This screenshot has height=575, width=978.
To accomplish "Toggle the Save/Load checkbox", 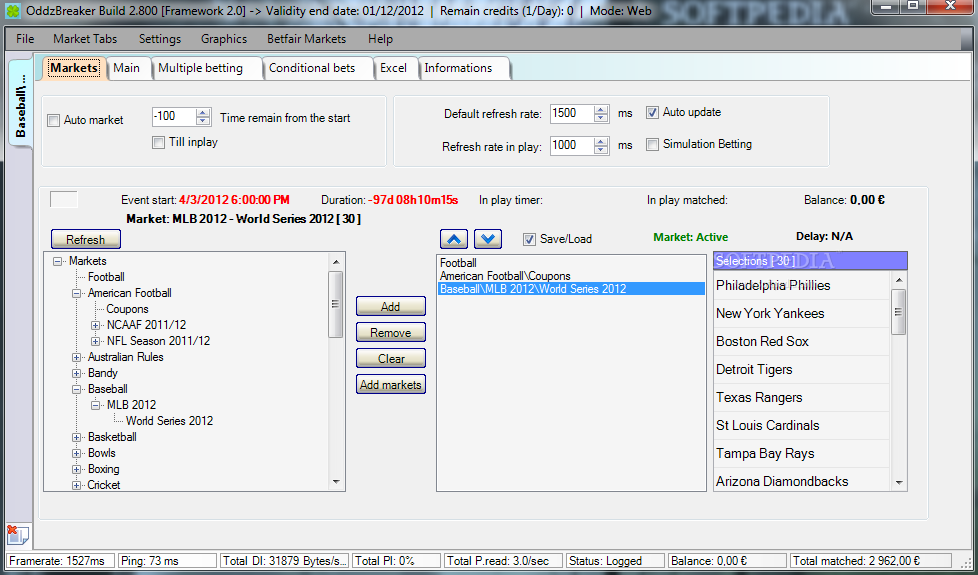I will point(530,239).
